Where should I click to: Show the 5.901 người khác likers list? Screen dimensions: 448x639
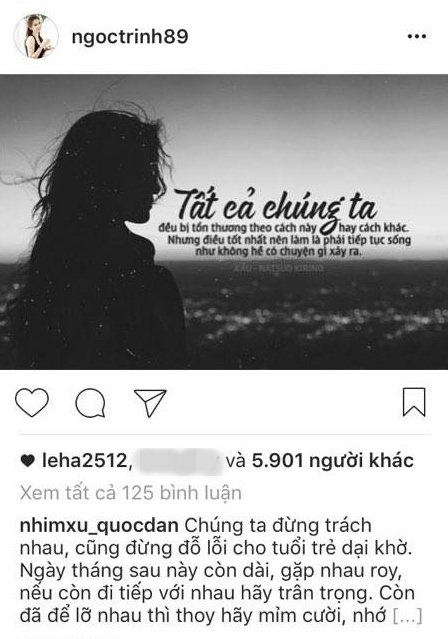point(333,461)
